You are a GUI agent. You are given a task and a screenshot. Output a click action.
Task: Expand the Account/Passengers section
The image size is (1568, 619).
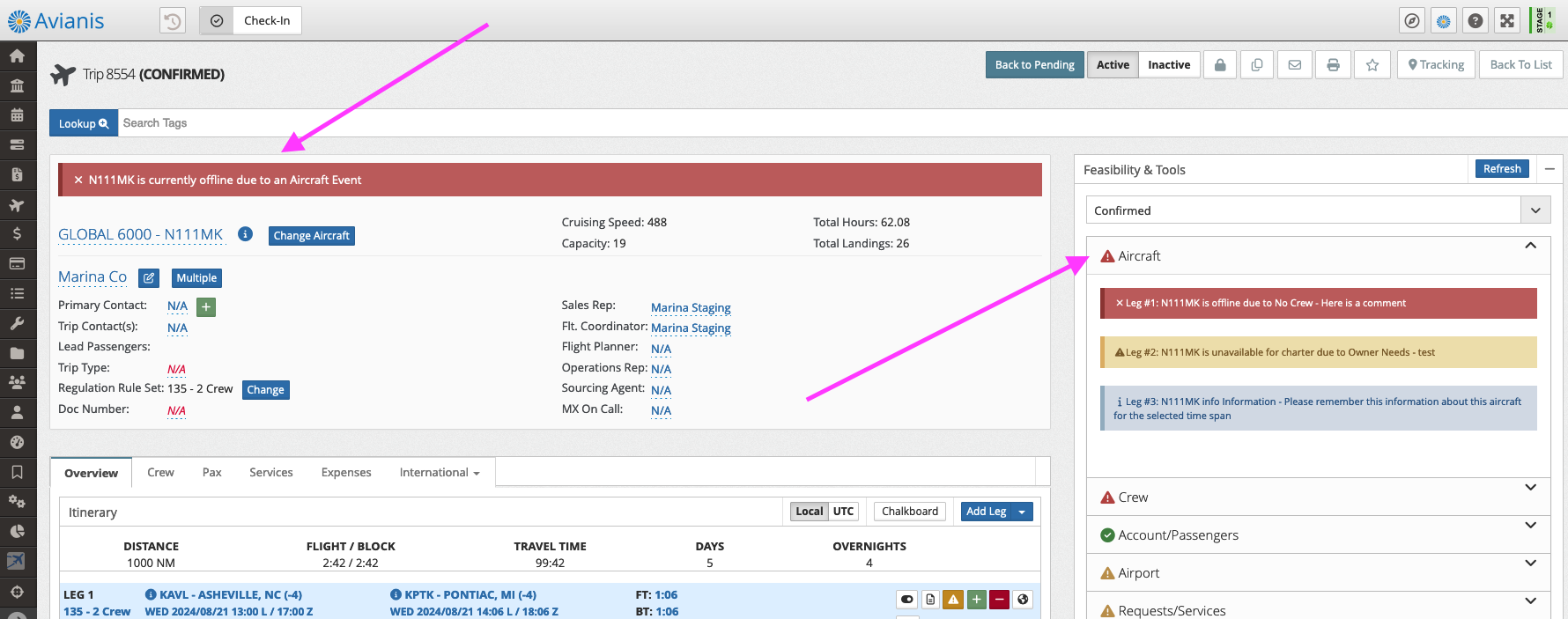click(1530, 526)
